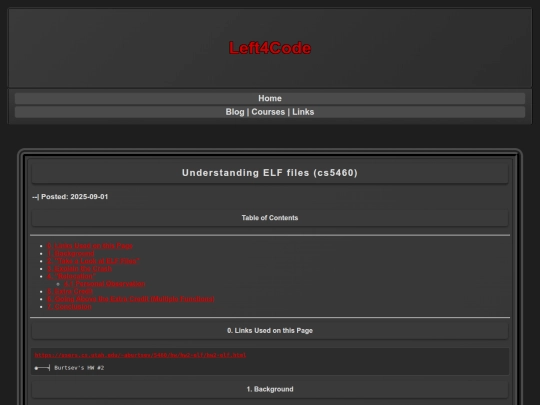This screenshot has height=405, width=540.
Task: Click the 'Table of Contents' heading
Action: 270,218
